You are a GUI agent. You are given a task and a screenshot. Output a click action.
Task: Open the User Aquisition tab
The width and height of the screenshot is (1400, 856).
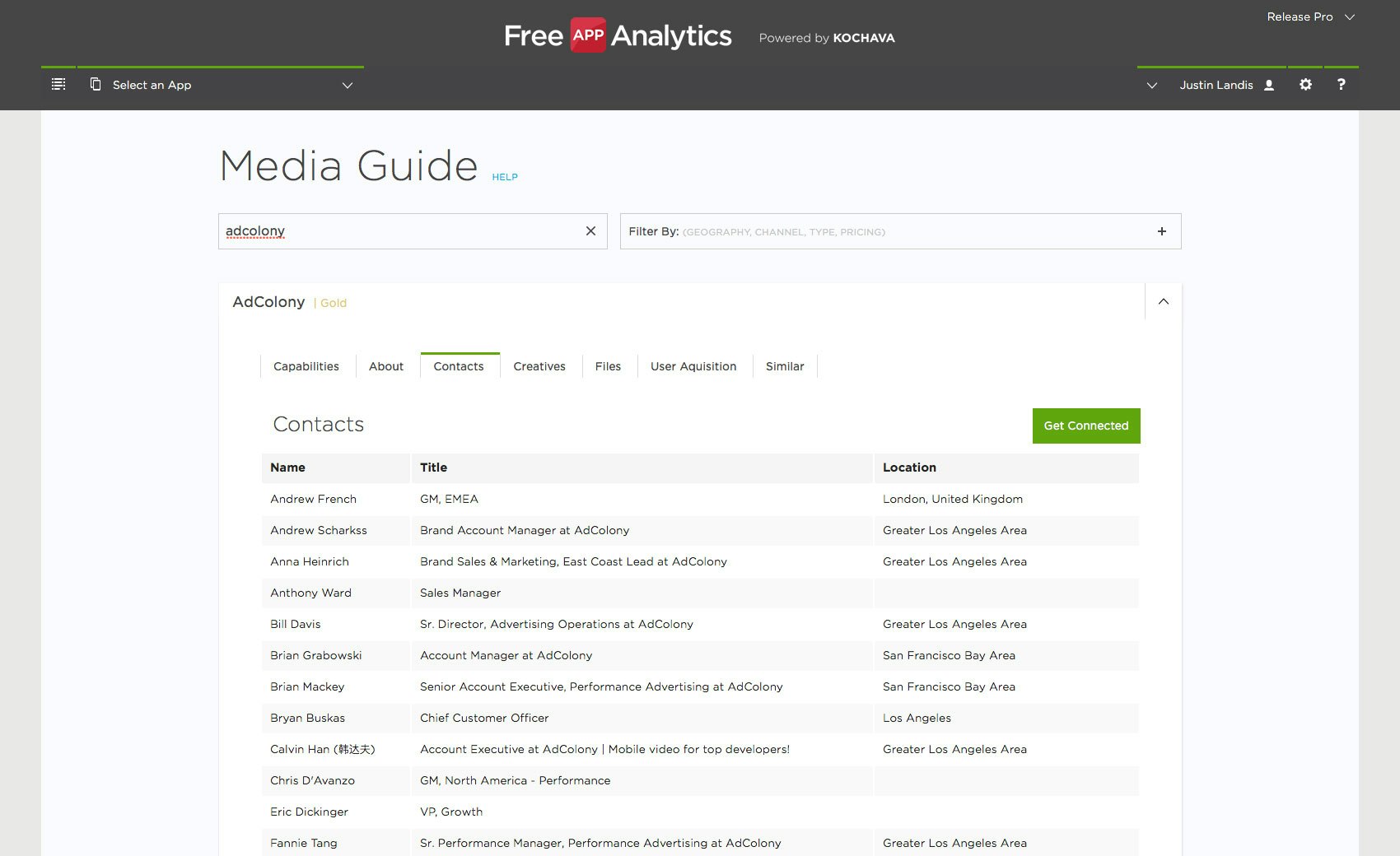tap(693, 366)
